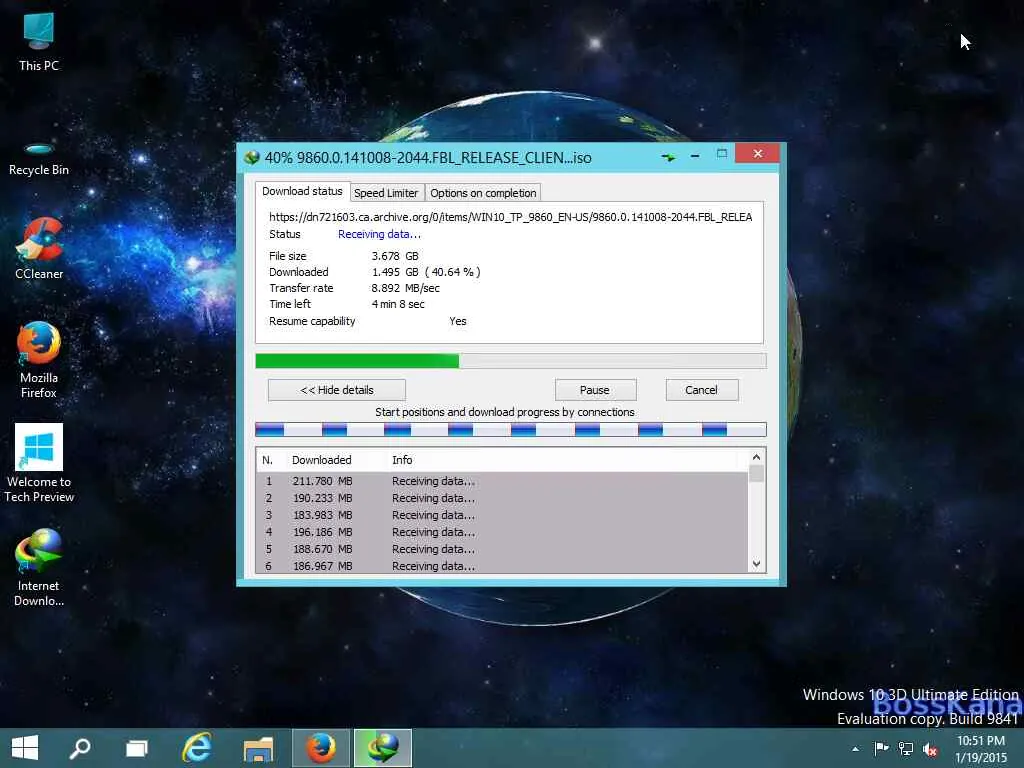Open Task View on taskbar
The width and height of the screenshot is (1024, 768).
(x=136, y=748)
